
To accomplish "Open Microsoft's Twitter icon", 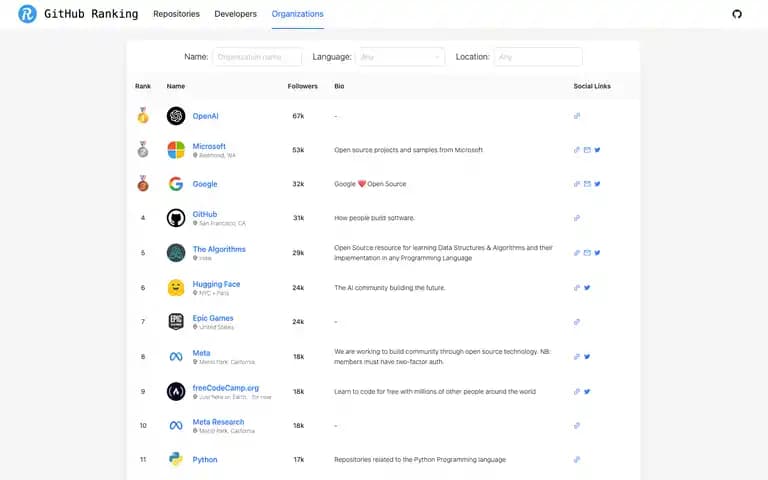I will [x=597, y=150].
